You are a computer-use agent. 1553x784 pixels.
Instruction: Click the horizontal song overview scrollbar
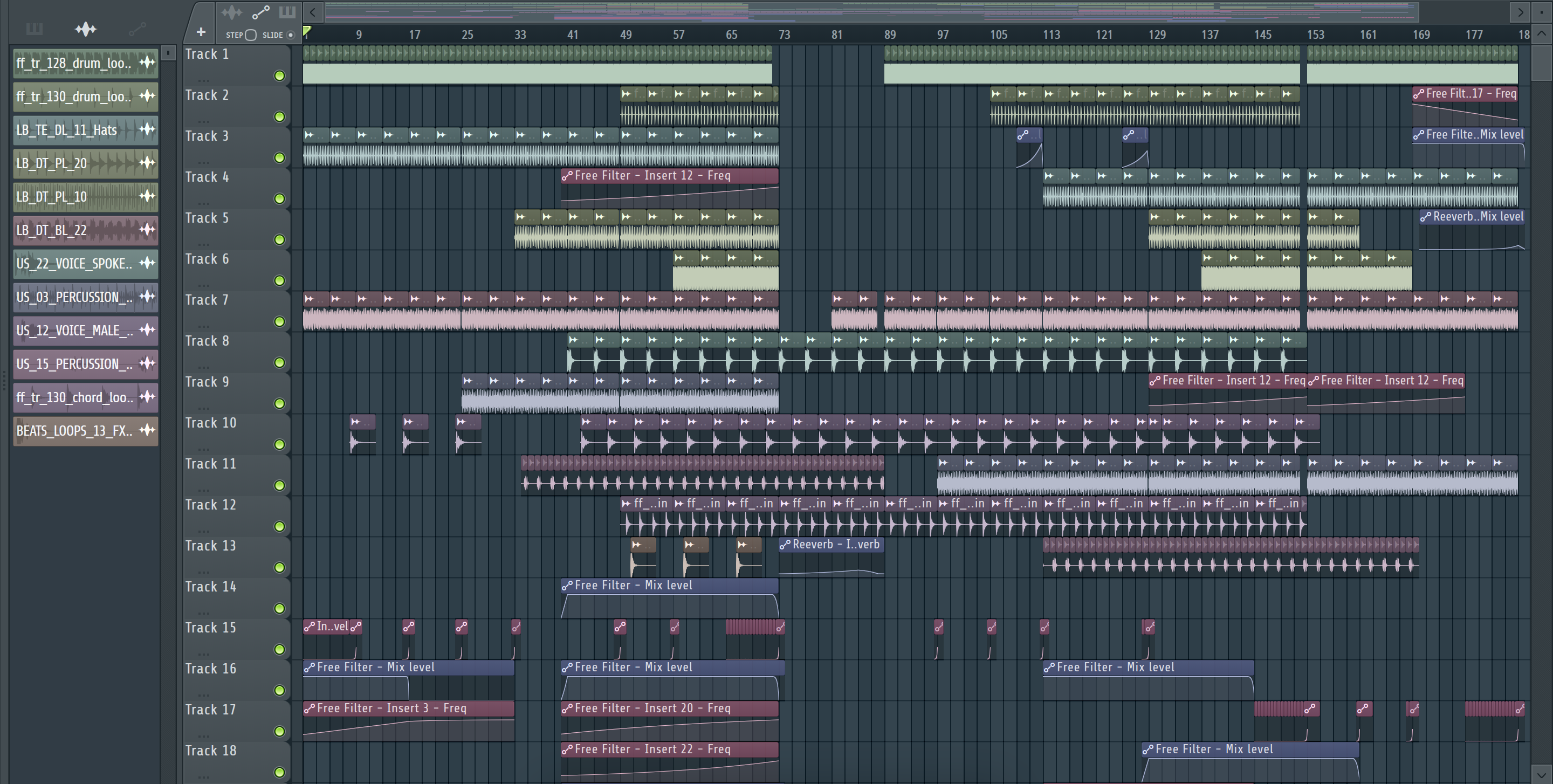point(871,12)
